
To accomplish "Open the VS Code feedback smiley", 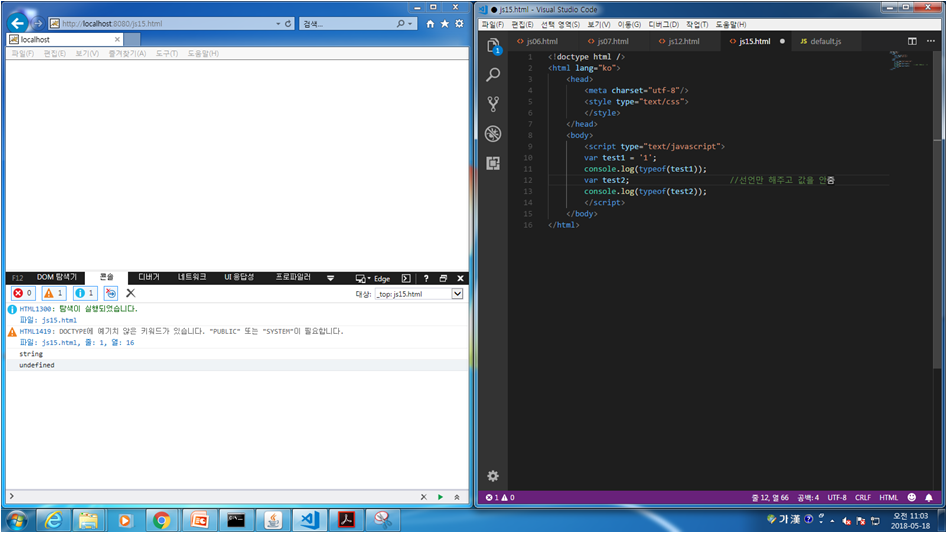I will (911, 497).
